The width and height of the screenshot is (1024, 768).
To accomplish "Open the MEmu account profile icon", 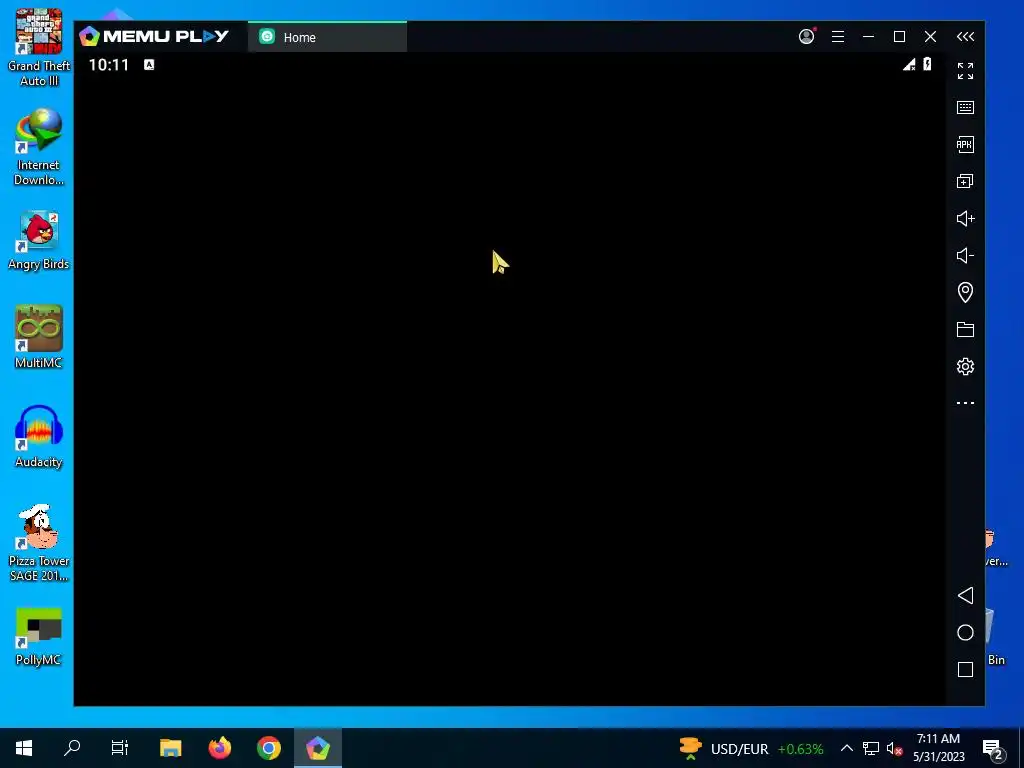I will point(807,37).
